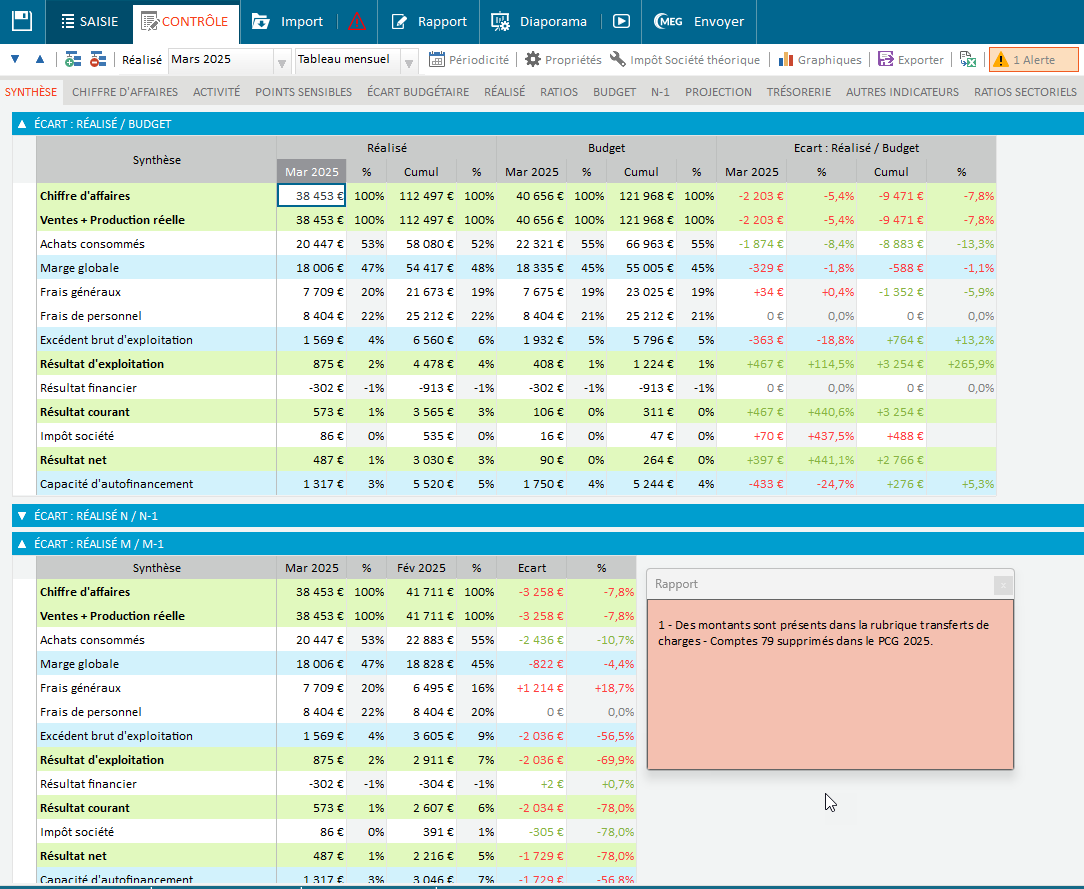Open Périodicité settings

(469, 60)
